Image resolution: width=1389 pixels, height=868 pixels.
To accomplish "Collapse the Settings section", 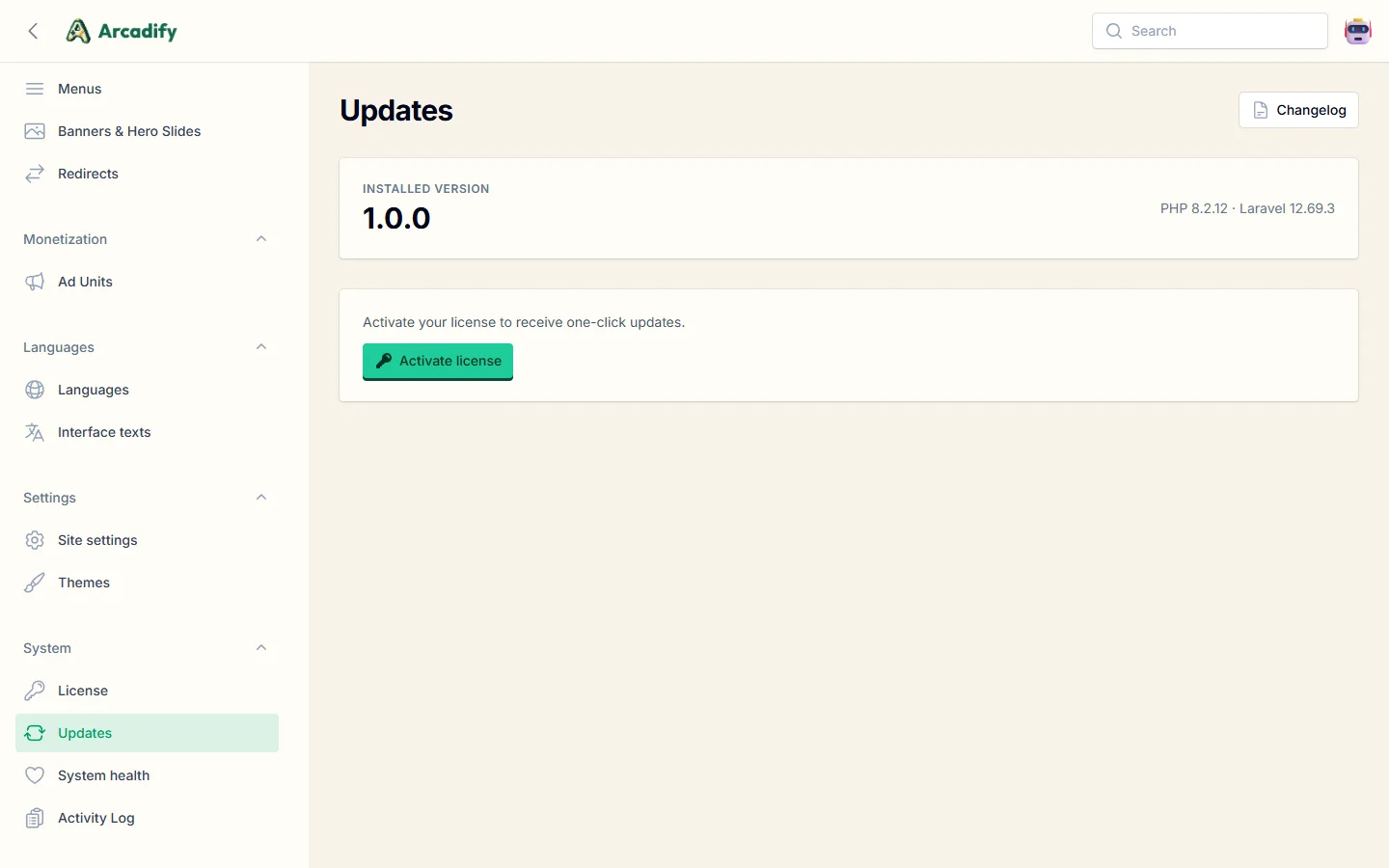I will point(261,498).
